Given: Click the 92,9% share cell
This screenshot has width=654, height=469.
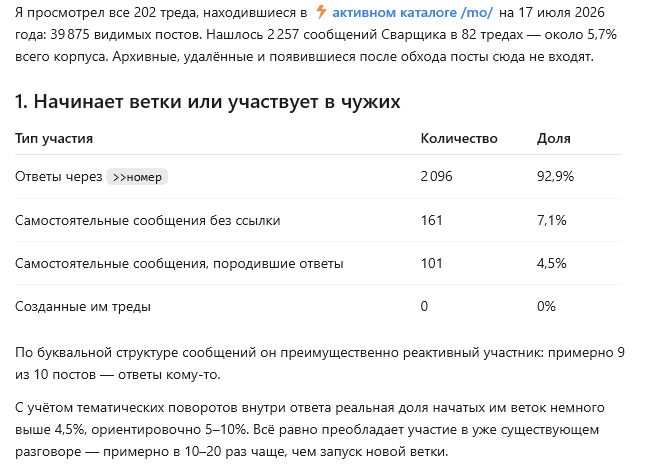Looking at the screenshot, I should [555, 177].
